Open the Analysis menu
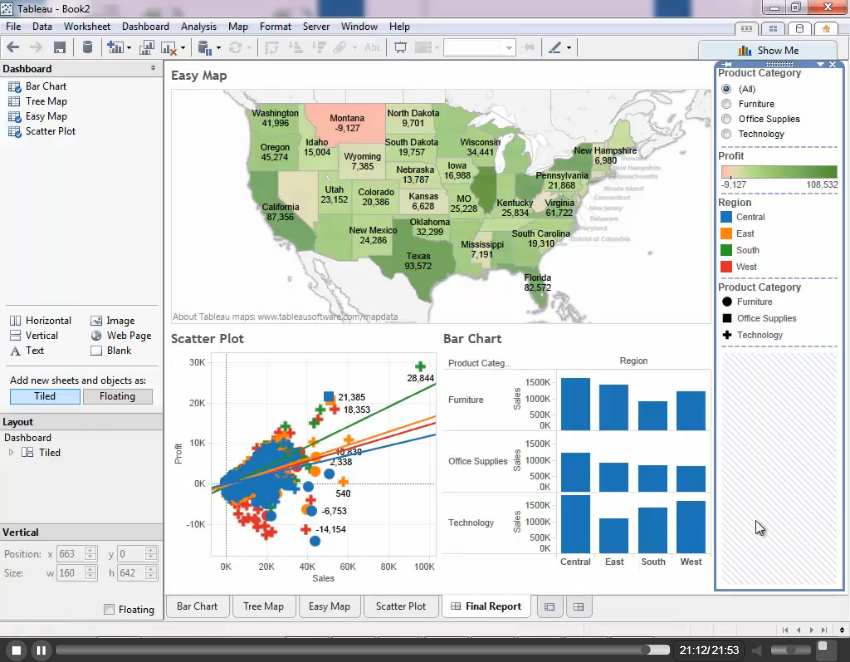Image resolution: width=850 pixels, height=662 pixels. 199,26
